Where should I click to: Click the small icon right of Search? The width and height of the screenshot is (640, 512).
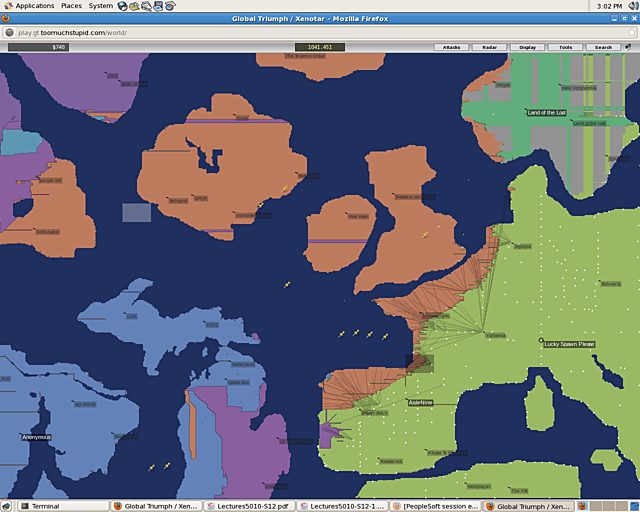[x=628, y=47]
